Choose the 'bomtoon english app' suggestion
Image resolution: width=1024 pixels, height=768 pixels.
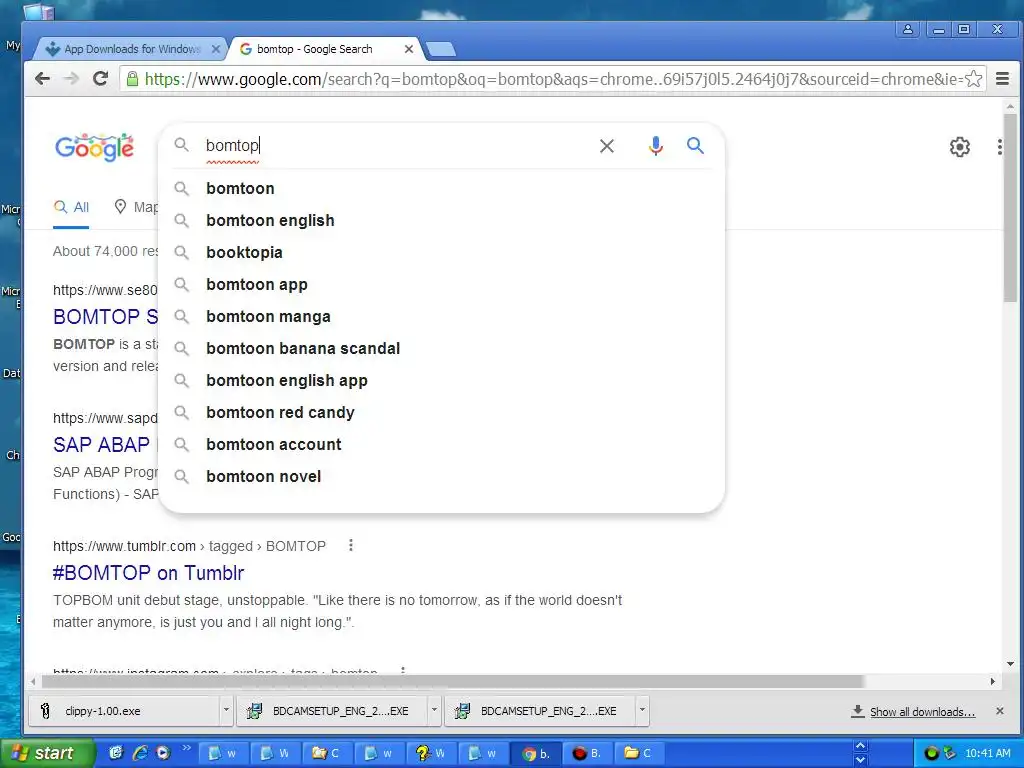[x=441, y=381]
